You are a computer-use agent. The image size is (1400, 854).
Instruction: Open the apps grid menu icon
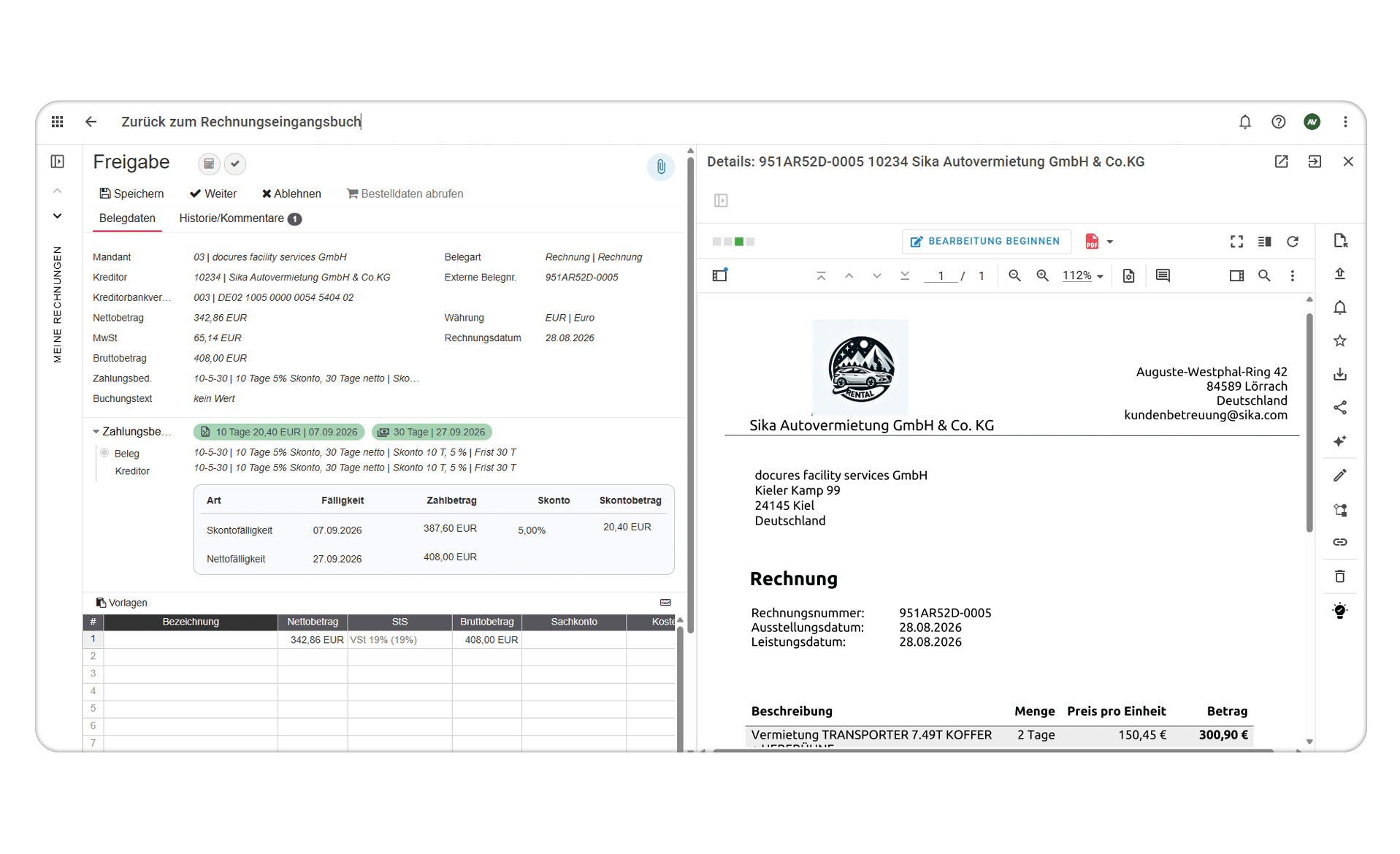[58, 121]
